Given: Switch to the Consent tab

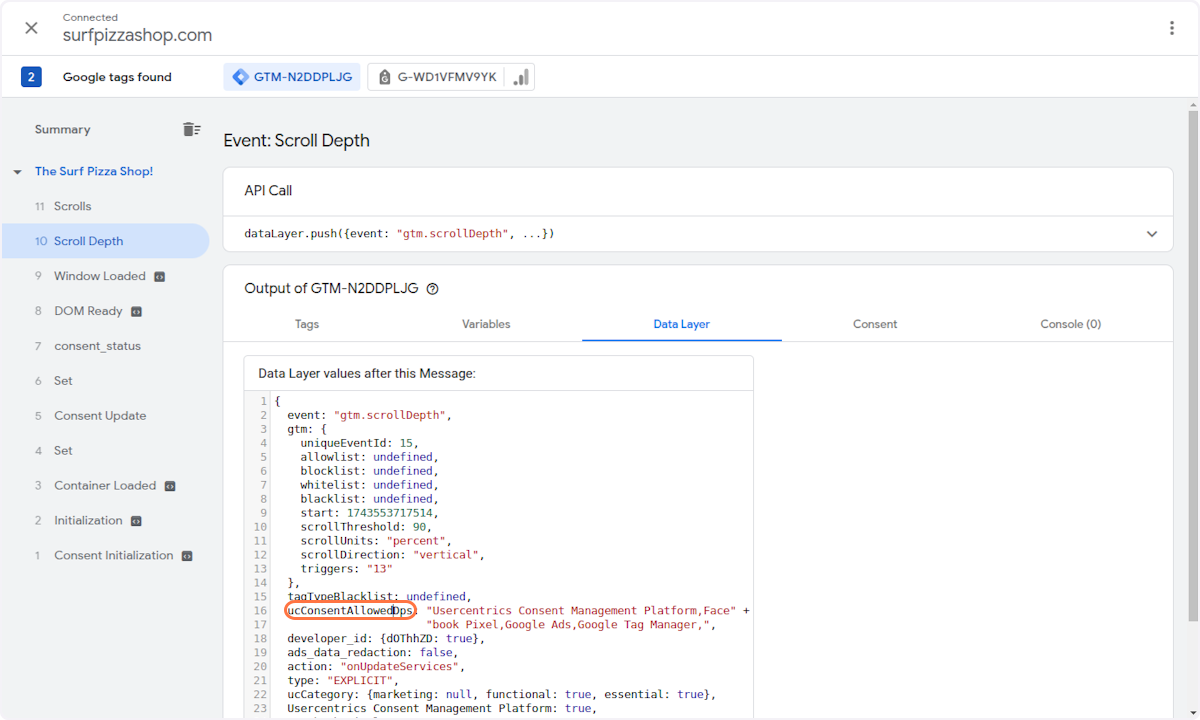Looking at the screenshot, I should pyautogui.click(x=875, y=324).
